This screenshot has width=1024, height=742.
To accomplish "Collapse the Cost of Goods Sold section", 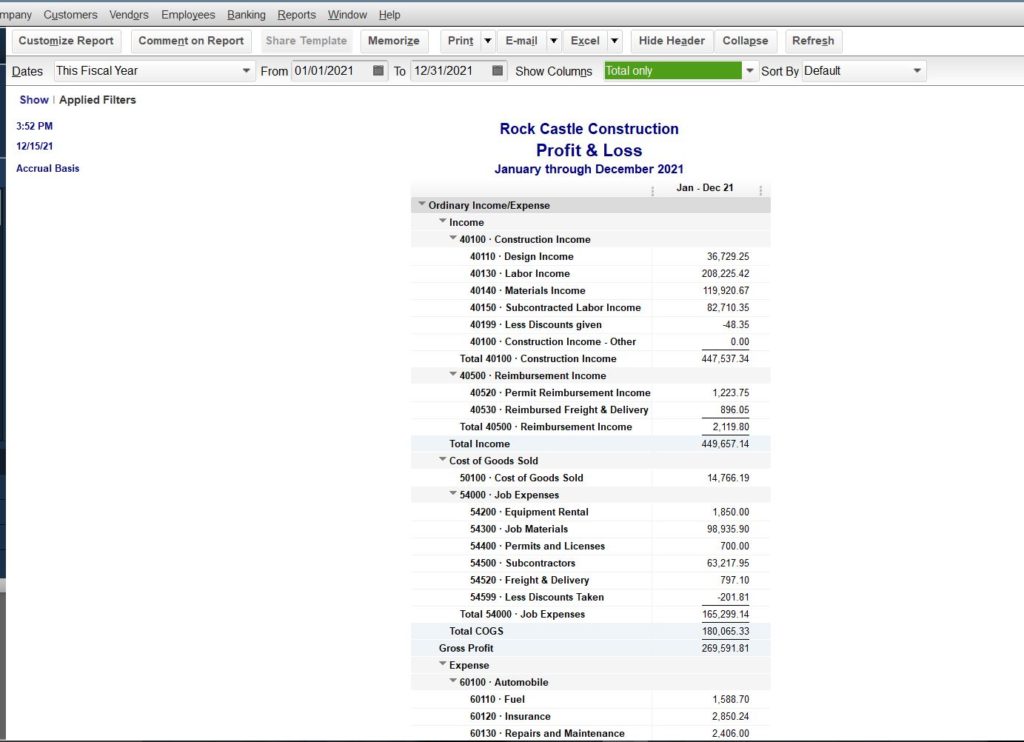I will coord(443,460).
